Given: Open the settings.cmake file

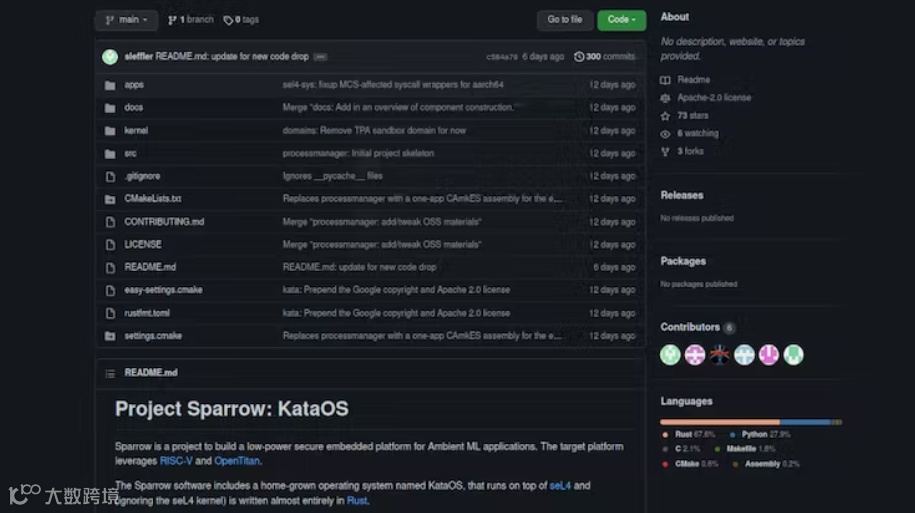Looking at the screenshot, I should tap(153, 336).
